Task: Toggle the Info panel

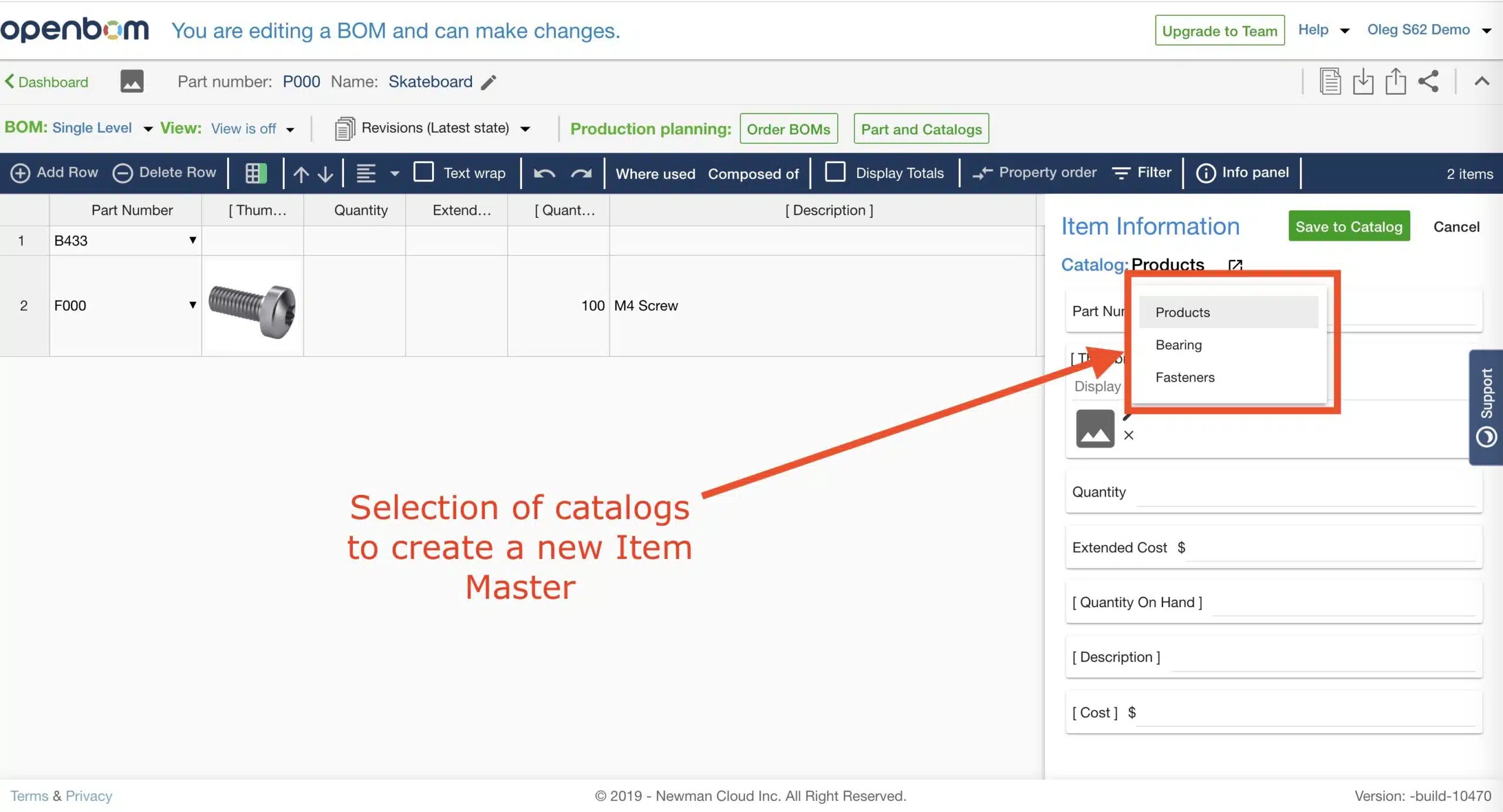Action: [x=1242, y=173]
